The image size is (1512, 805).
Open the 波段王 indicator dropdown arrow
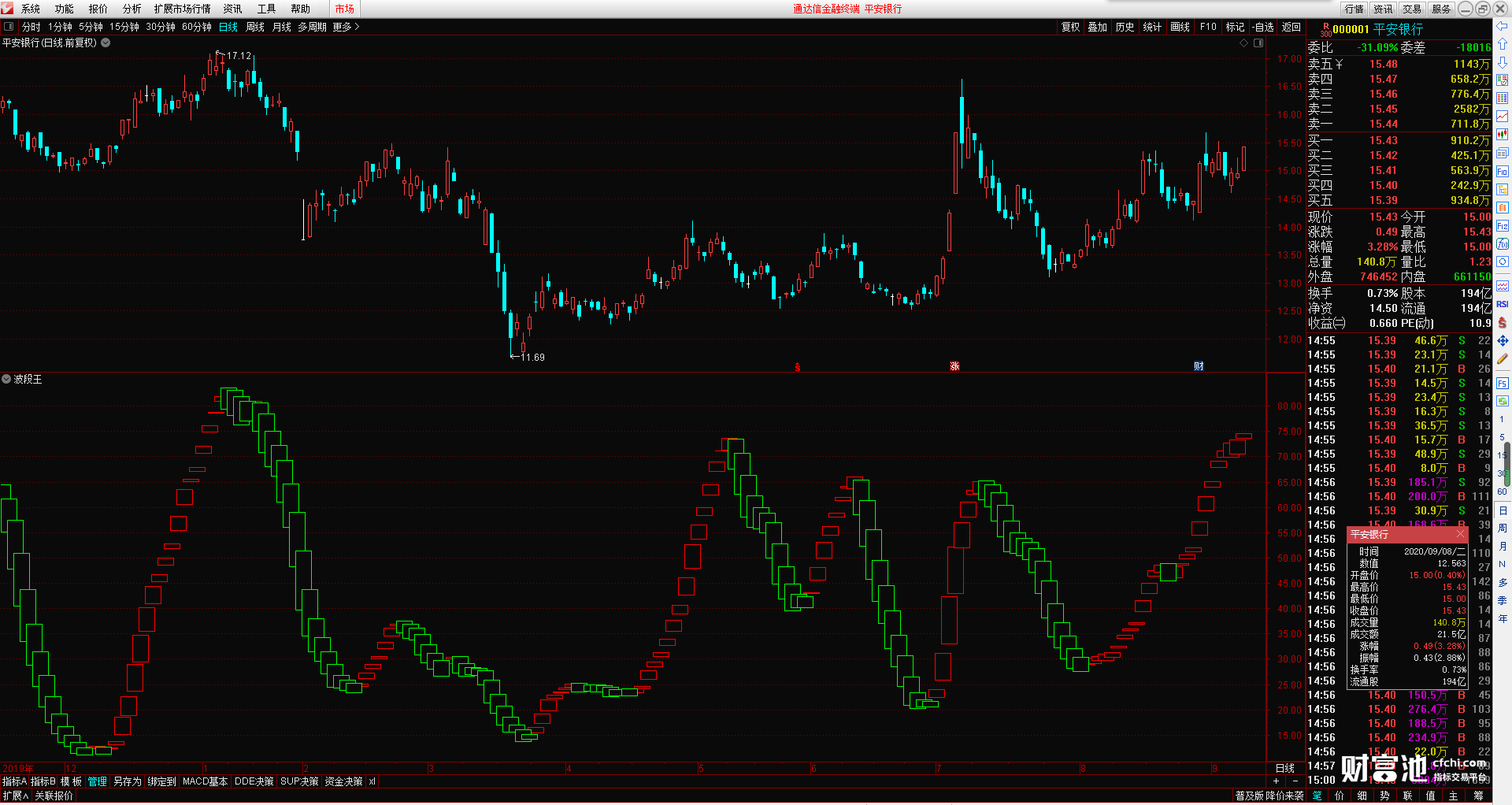coord(6,379)
